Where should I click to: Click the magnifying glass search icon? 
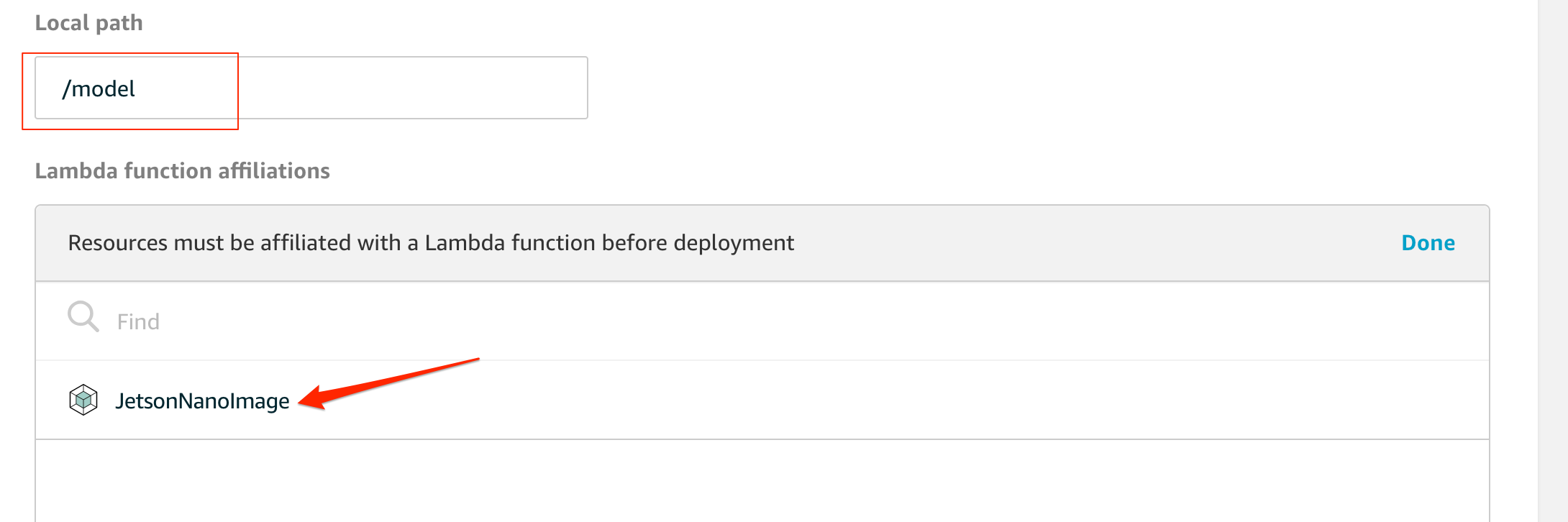coord(83,316)
